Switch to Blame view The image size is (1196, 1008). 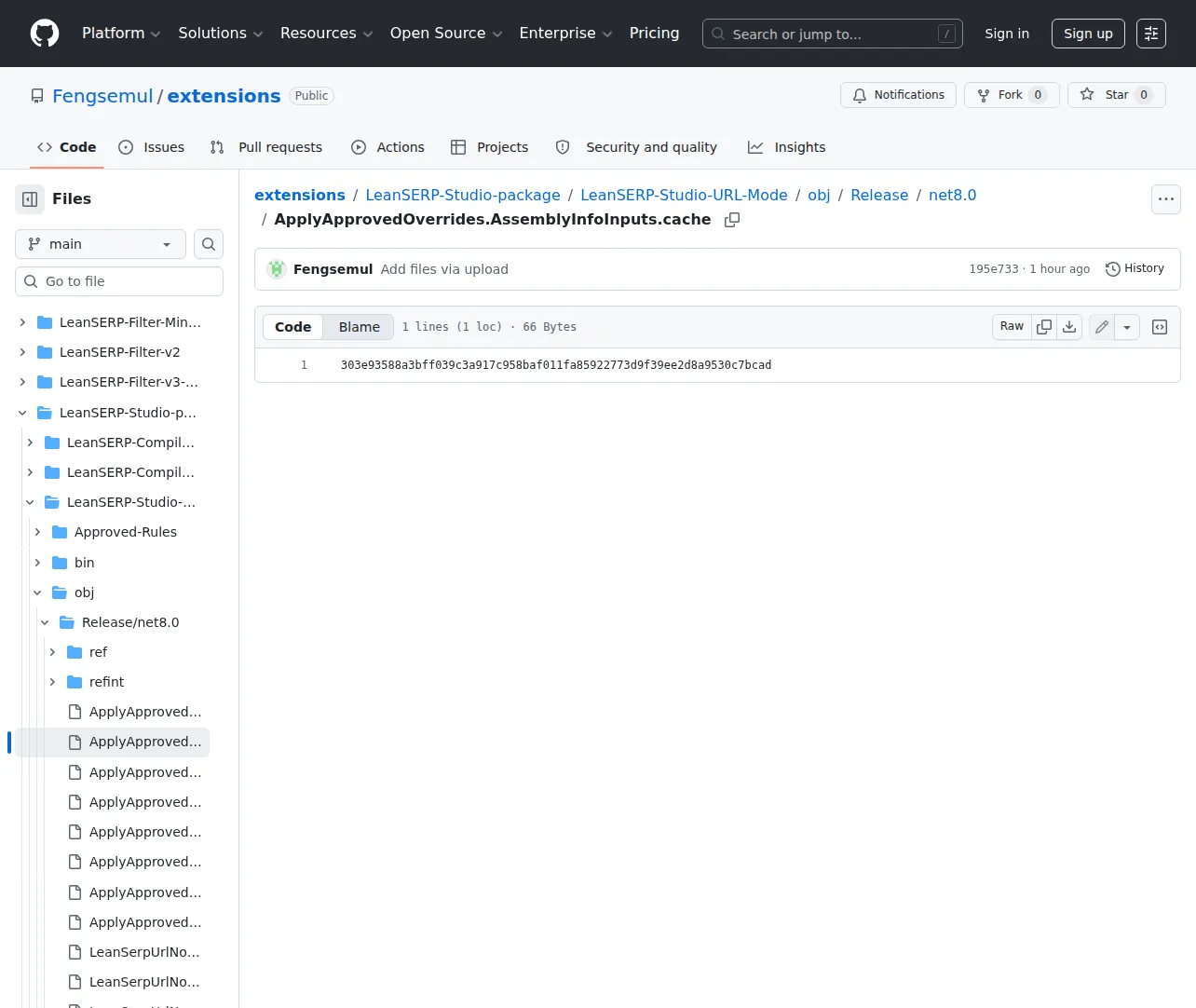[x=360, y=327]
